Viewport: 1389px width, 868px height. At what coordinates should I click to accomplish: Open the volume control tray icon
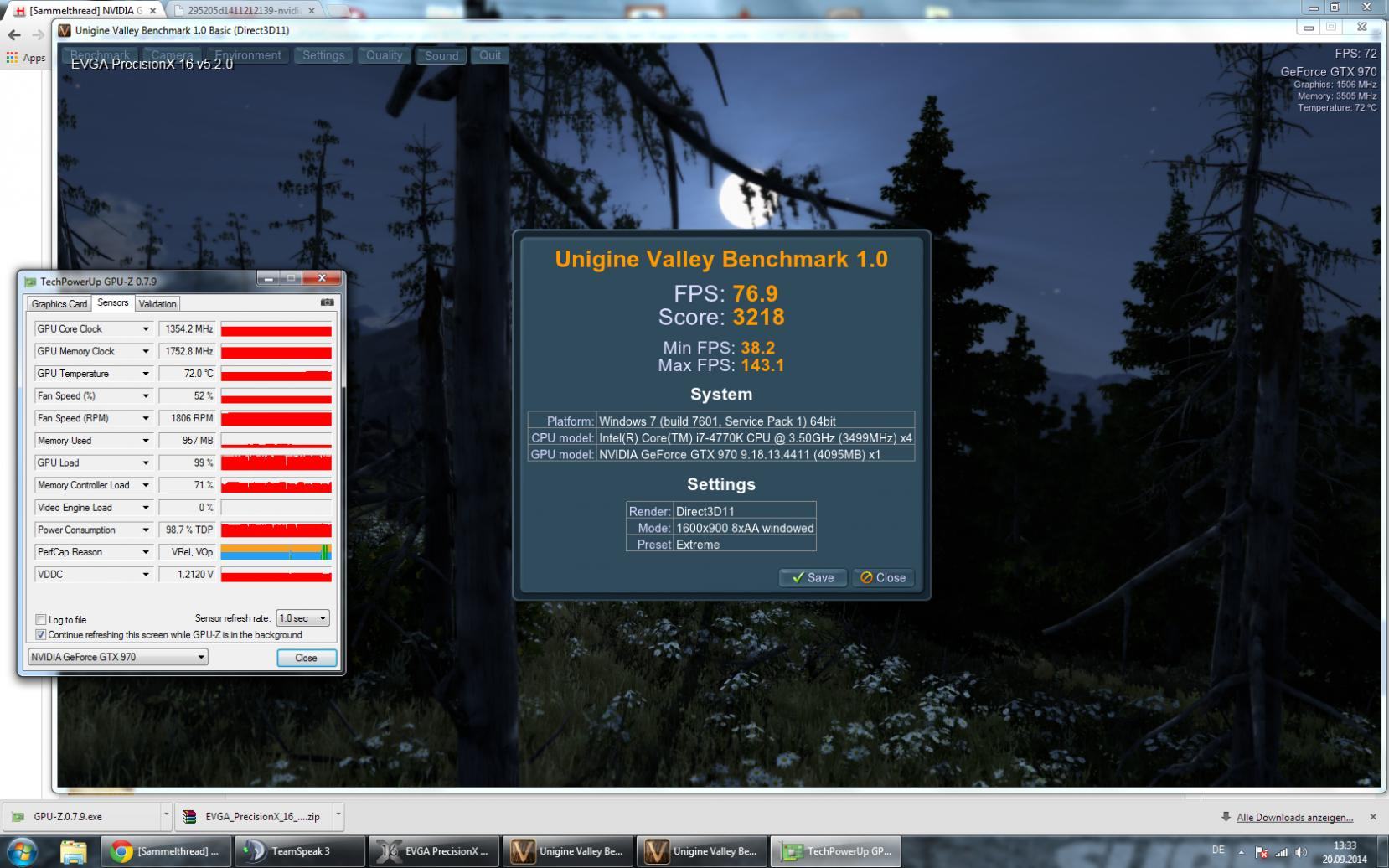1300,852
